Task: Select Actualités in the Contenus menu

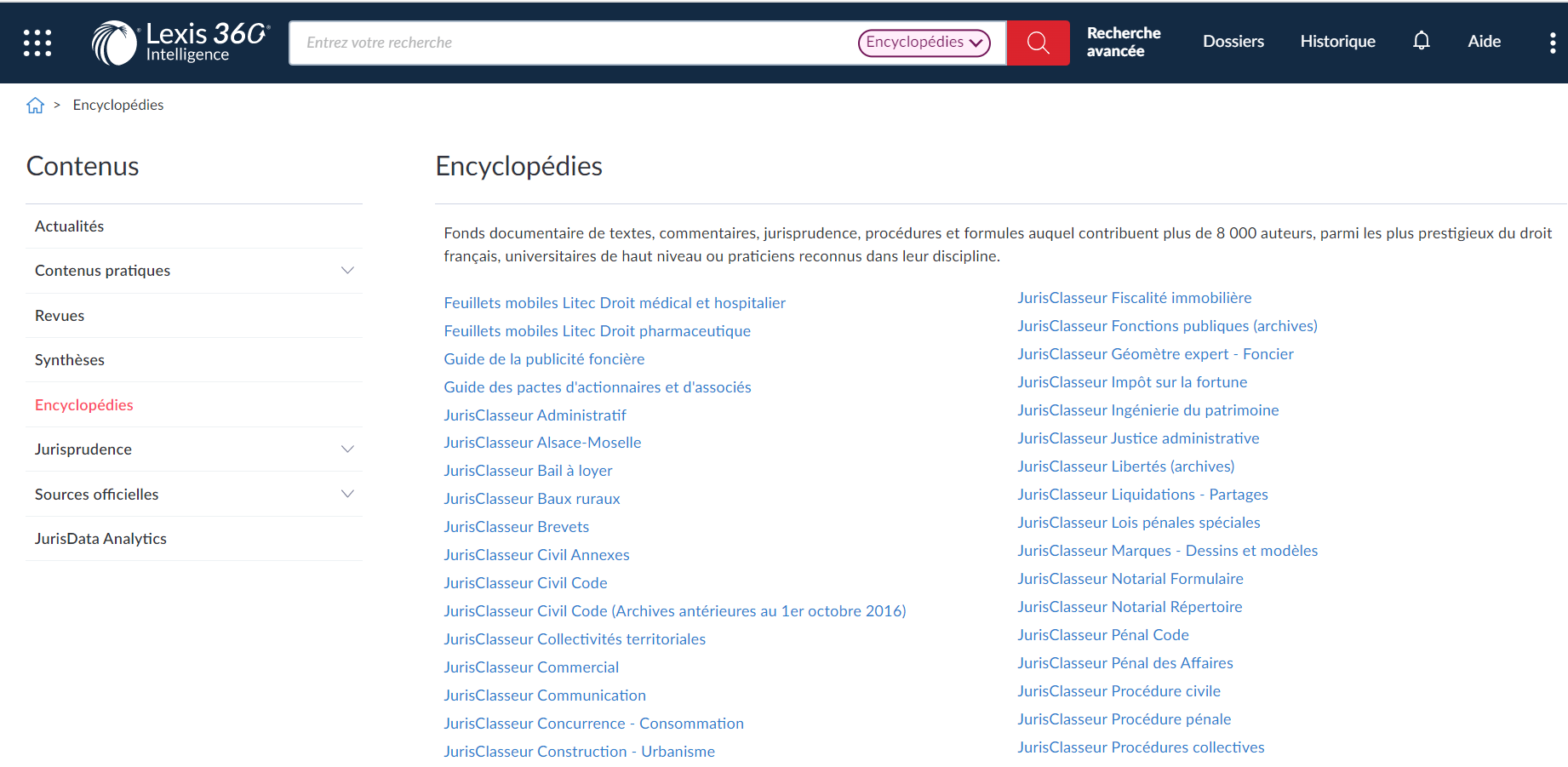Action: click(x=69, y=226)
